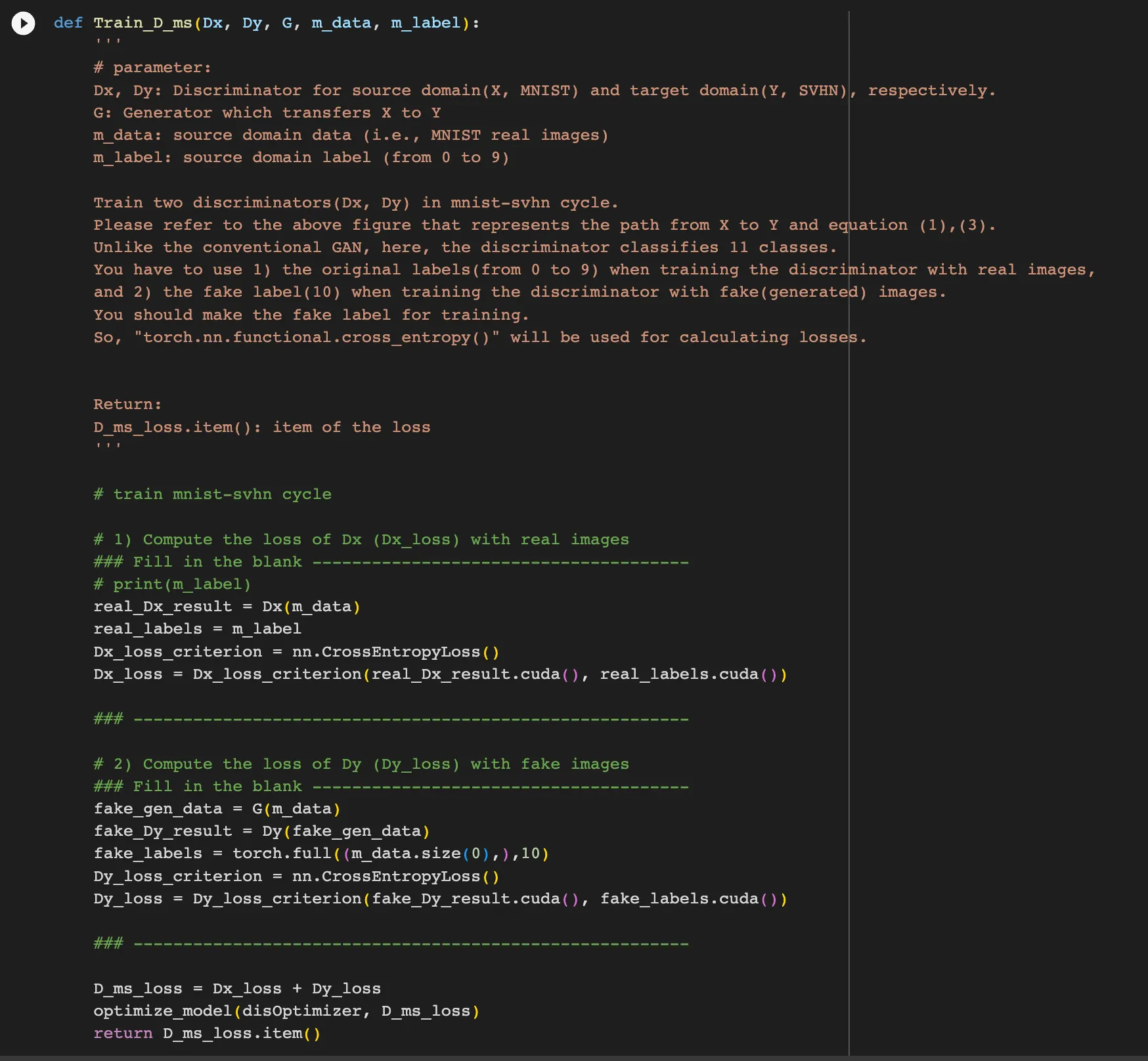The image size is (1148, 1061).
Task: Click the Dx_loss_criterion CrossEntropyLoss assignment line
Action: [296, 652]
